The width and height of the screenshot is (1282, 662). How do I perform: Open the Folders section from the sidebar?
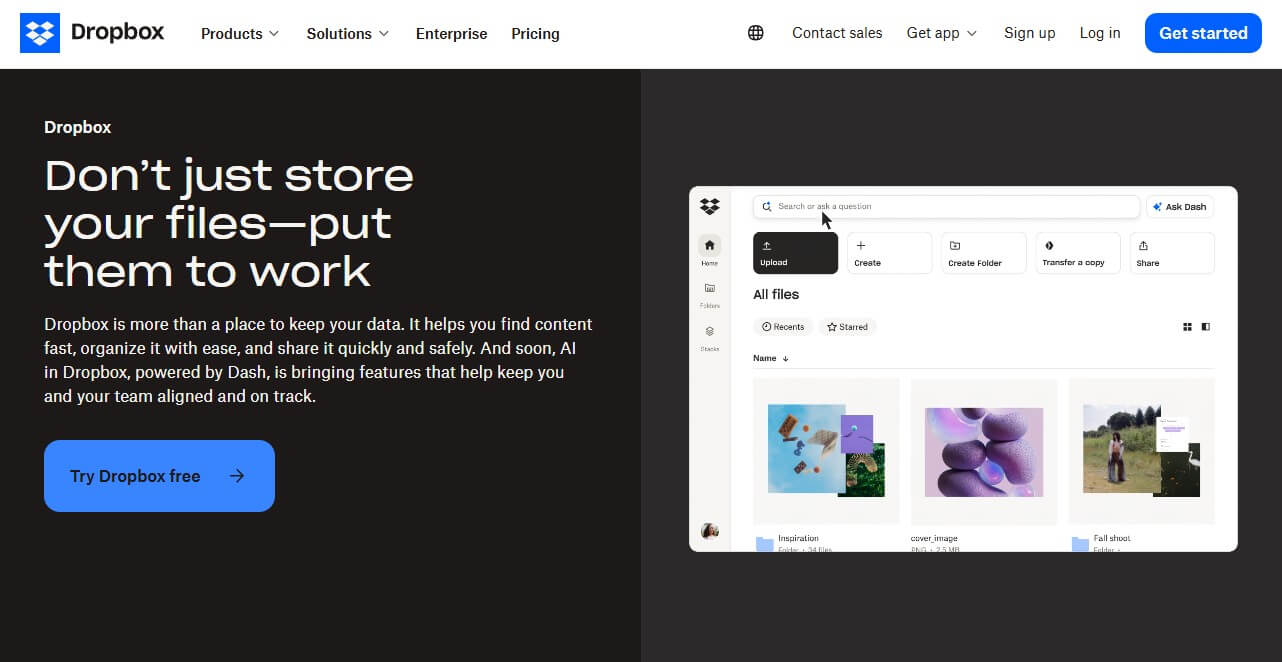(x=709, y=290)
